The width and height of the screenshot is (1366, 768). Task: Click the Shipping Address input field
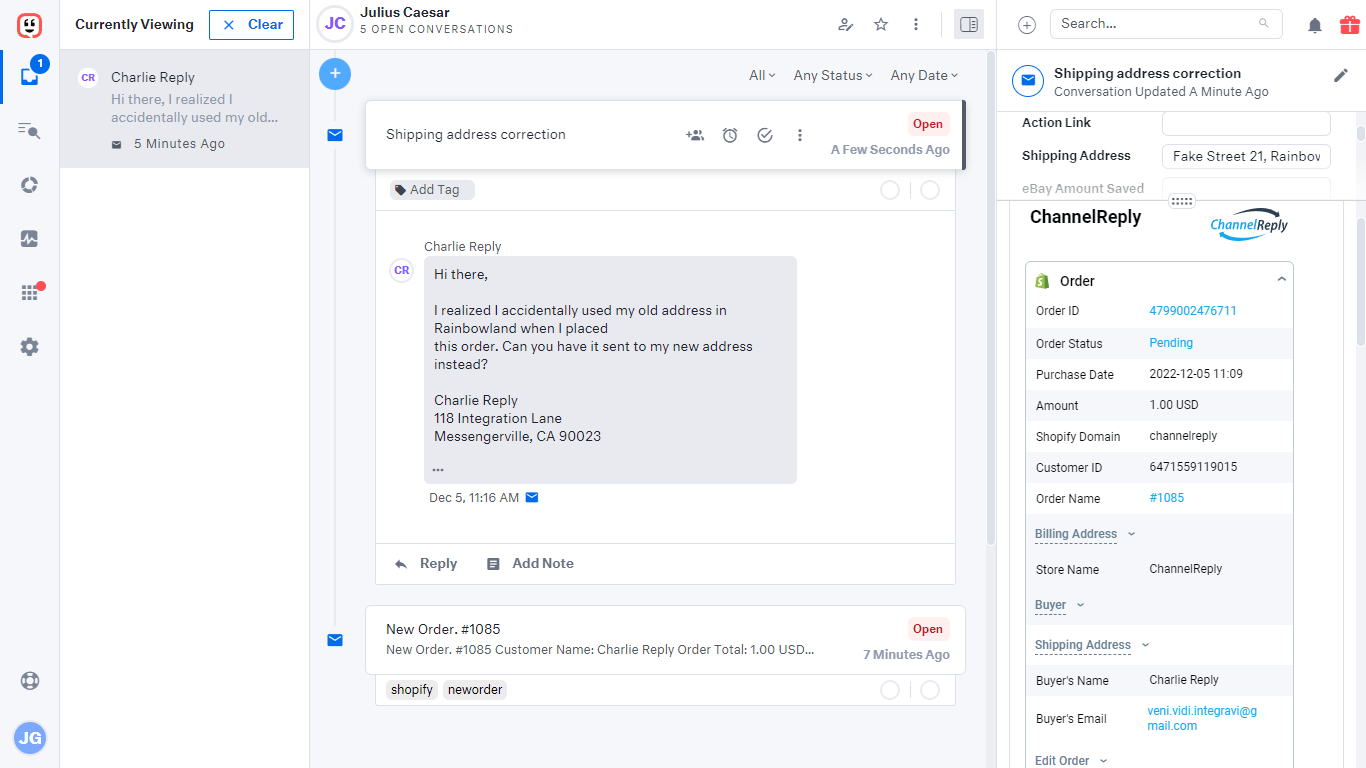(x=1246, y=156)
